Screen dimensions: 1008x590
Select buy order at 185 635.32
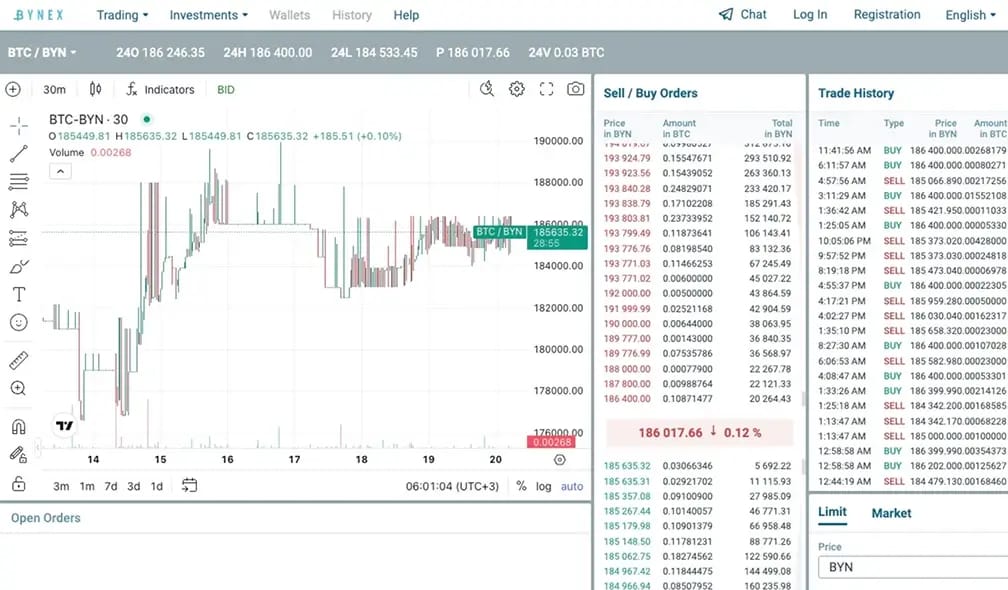click(x=698, y=465)
